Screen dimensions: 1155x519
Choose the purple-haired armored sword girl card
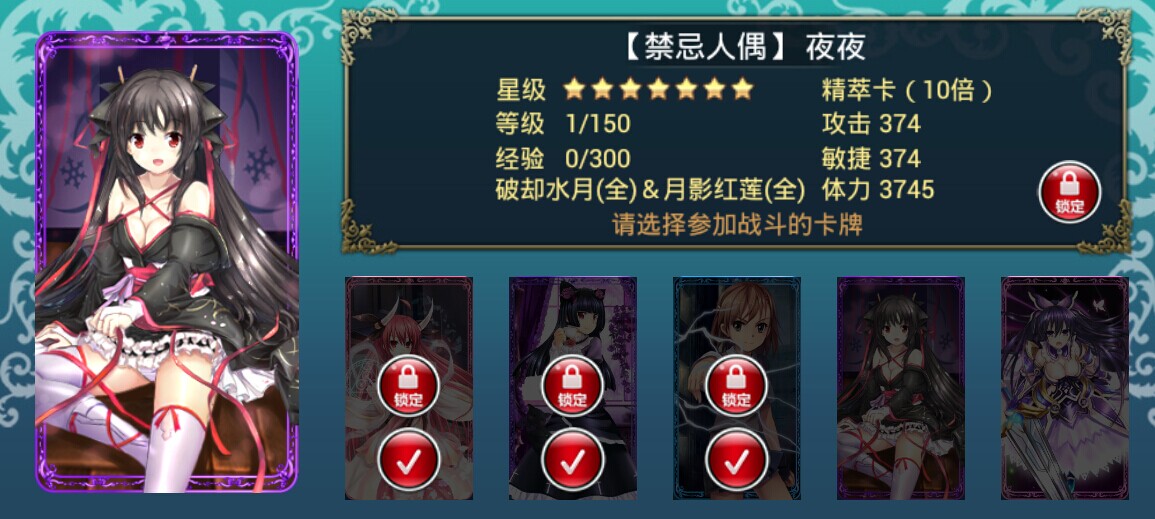[1064, 388]
